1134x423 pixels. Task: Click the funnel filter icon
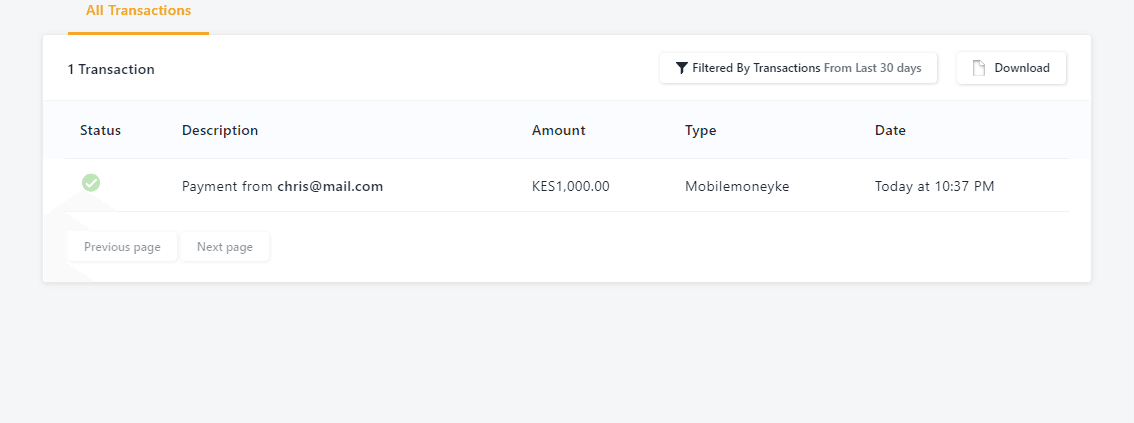[681, 68]
